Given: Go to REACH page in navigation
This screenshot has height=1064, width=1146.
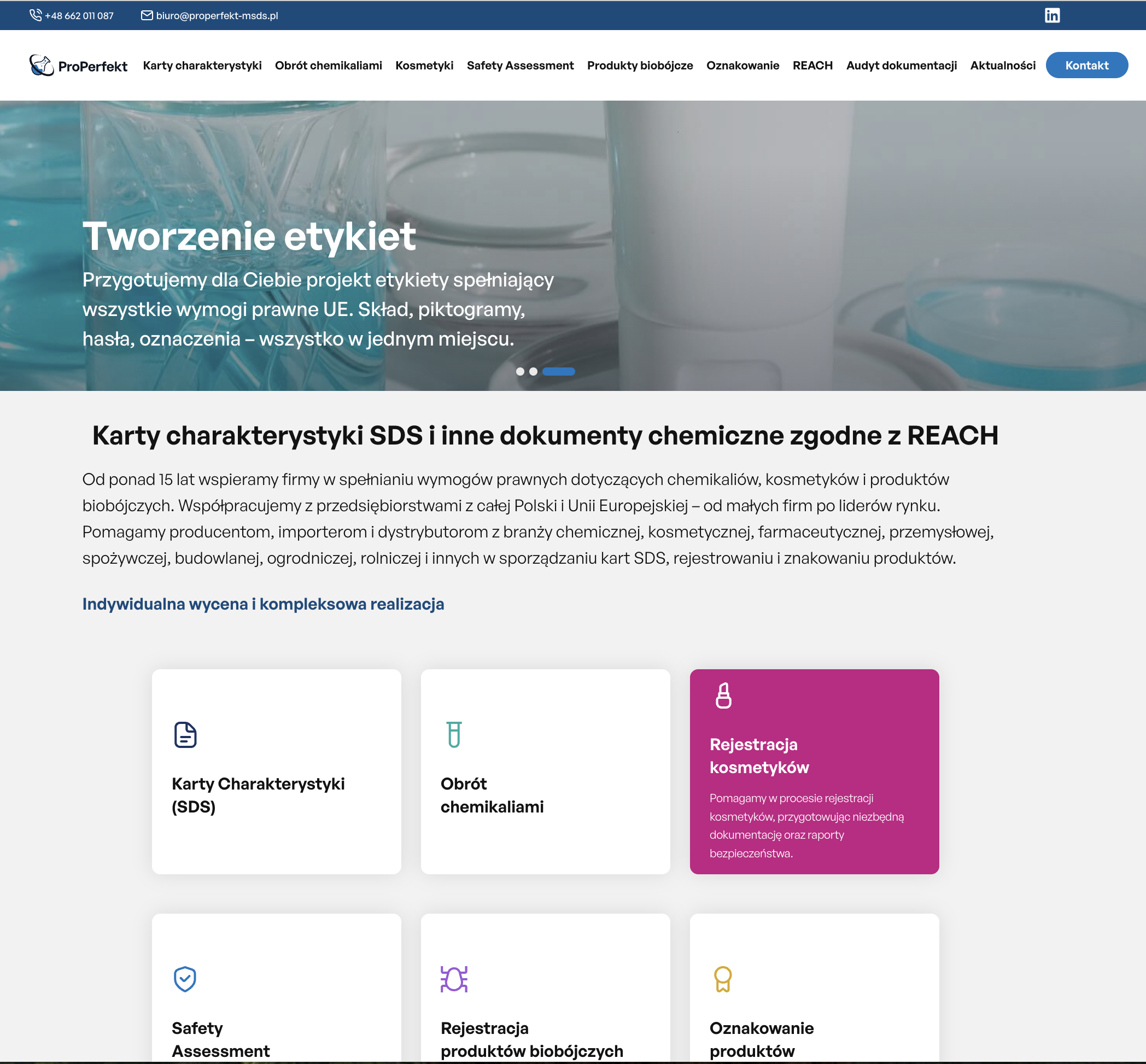Looking at the screenshot, I should 812,66.
